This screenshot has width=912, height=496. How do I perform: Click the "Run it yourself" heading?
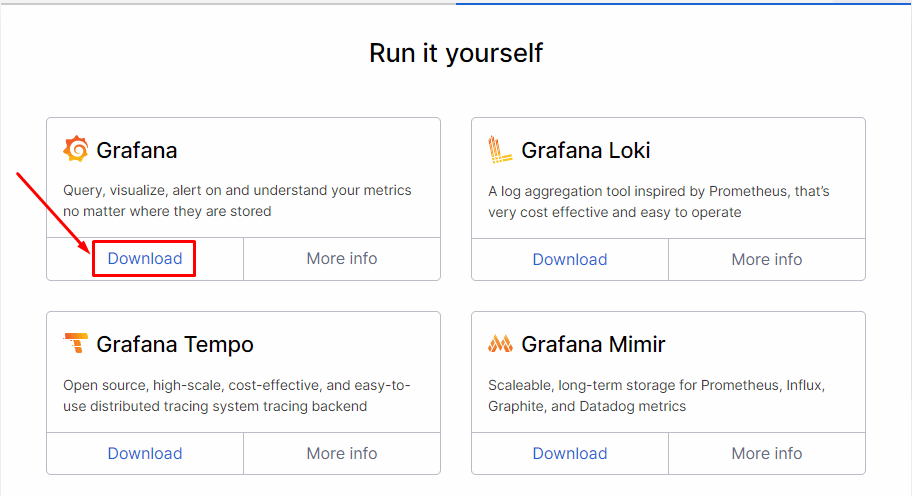coord(456,53)
